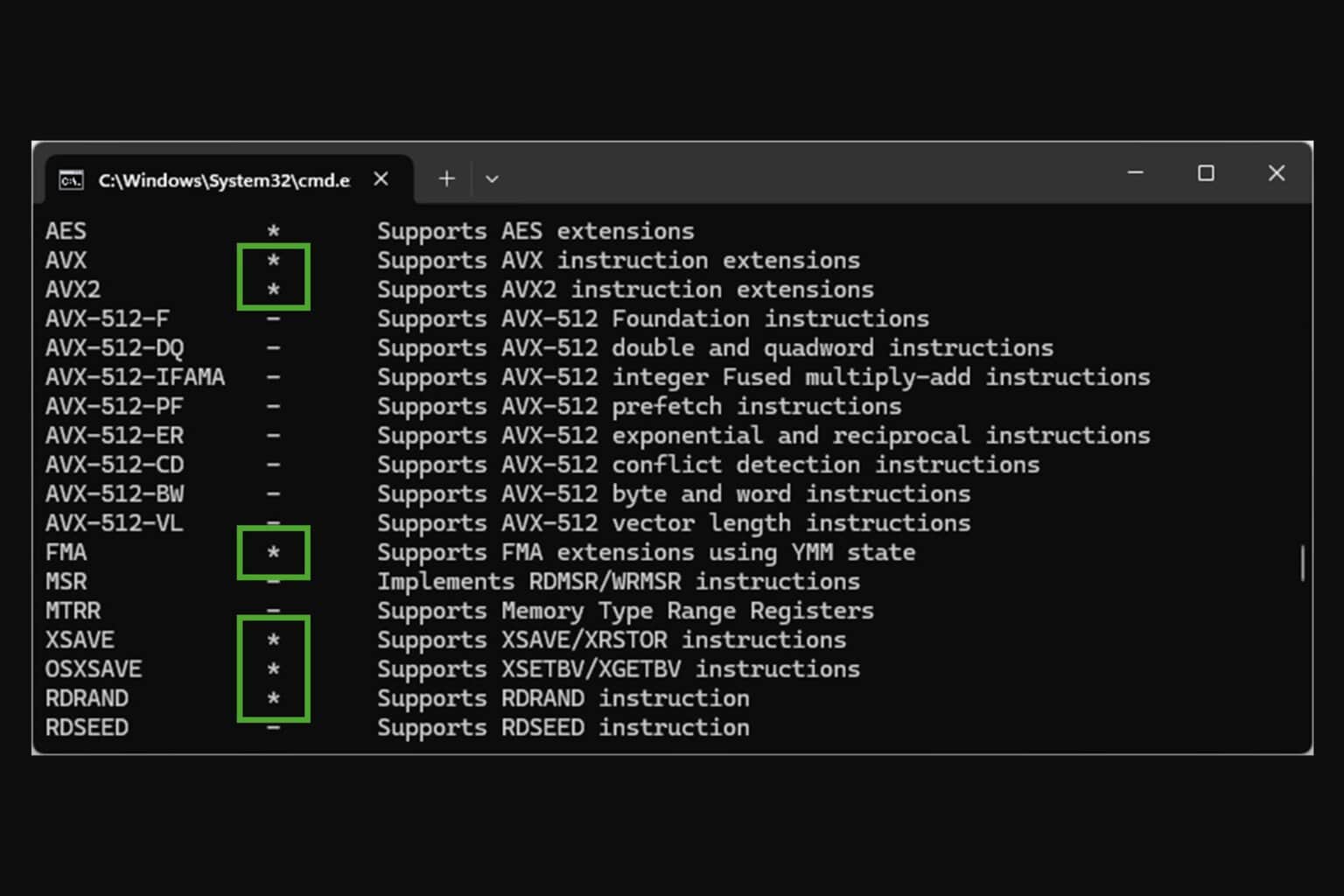
Task: Click 'byte and word instructions' text
Action: pos(791,493)
